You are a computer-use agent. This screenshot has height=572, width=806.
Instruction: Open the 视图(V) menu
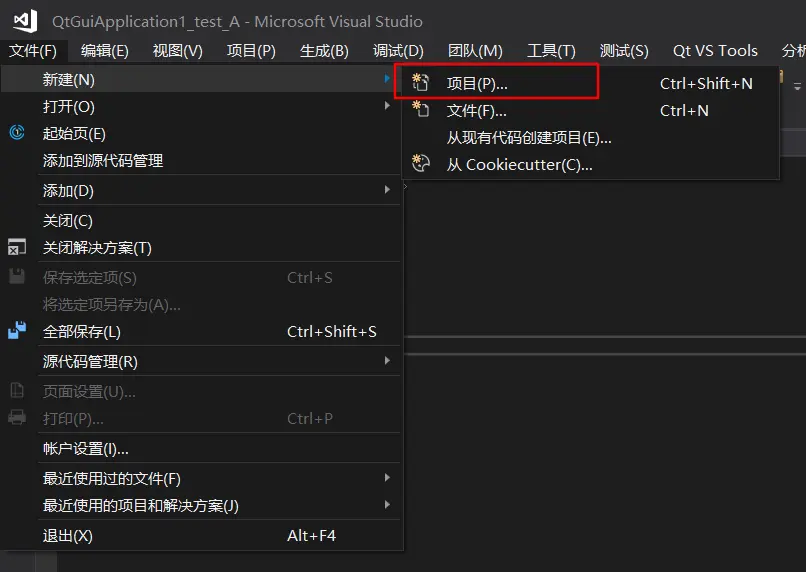tap(178, 51)
